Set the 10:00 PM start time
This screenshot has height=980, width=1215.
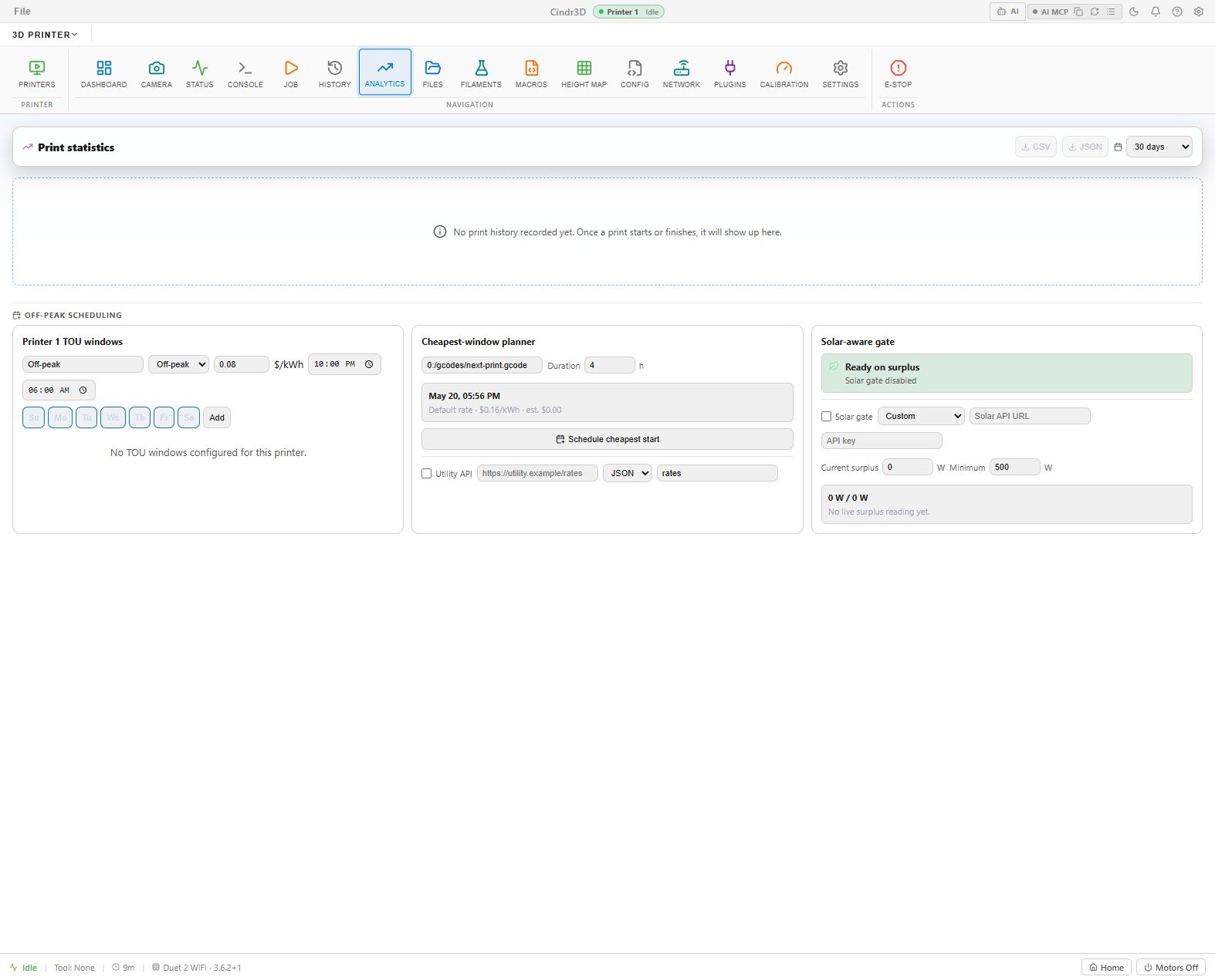pyautogui.click(x=344, y=364)
